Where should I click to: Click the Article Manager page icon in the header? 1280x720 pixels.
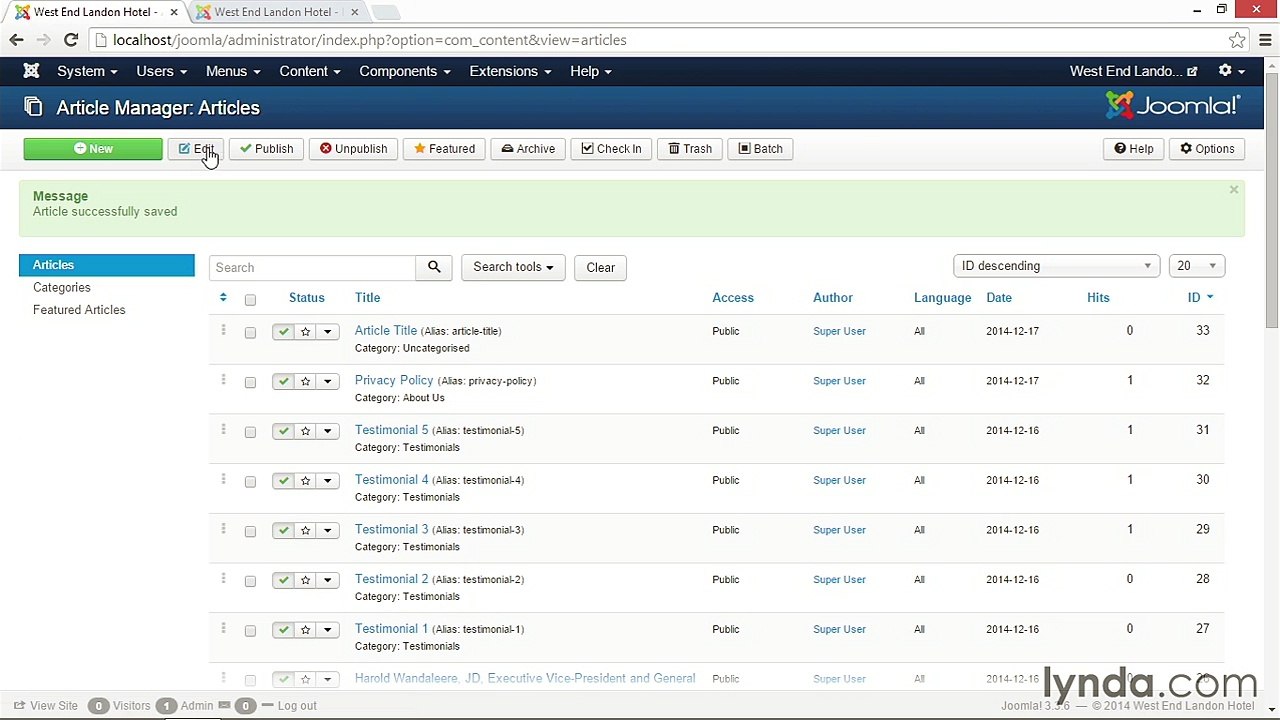[x=33, y=107]
